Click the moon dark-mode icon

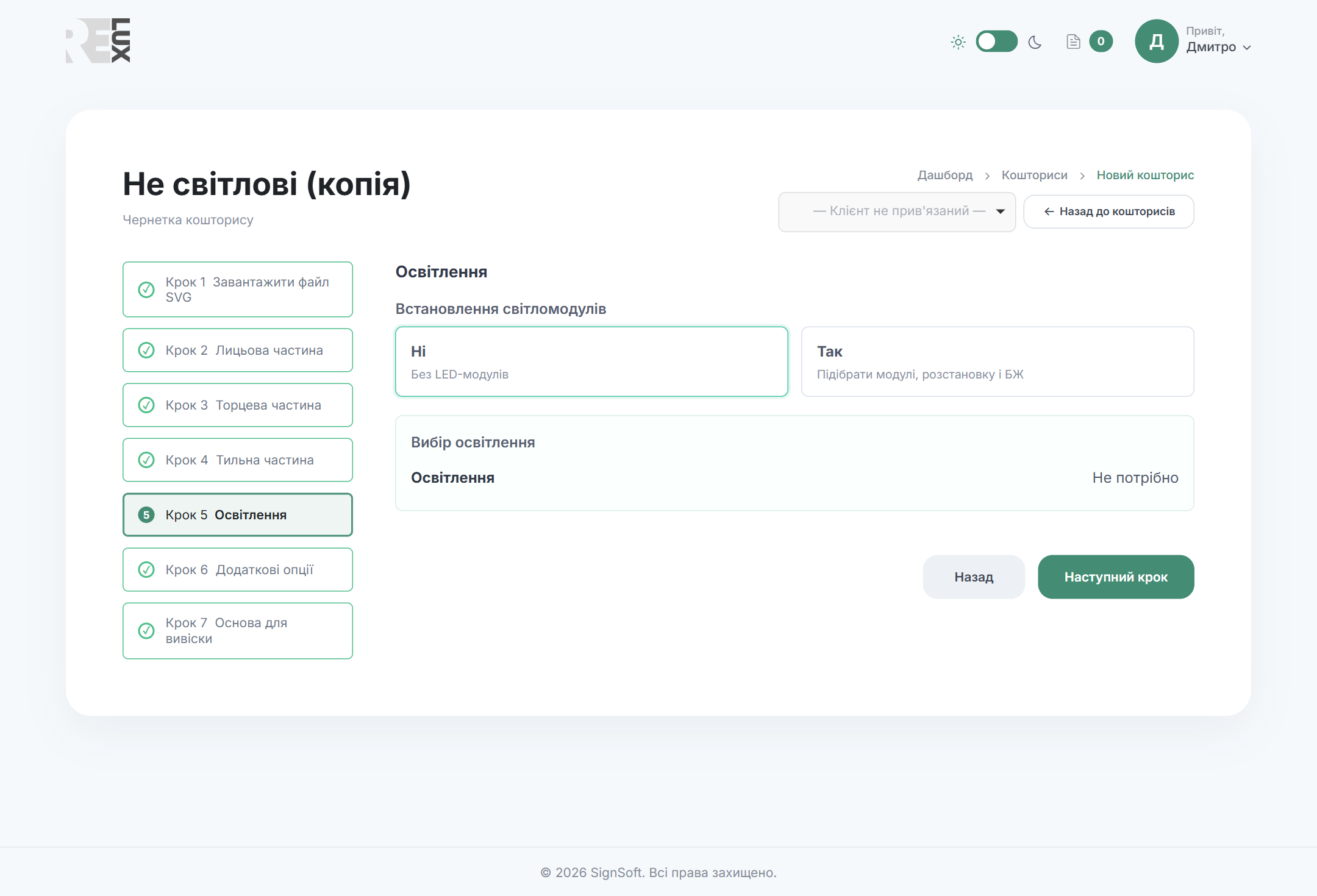coord(1035,42)
